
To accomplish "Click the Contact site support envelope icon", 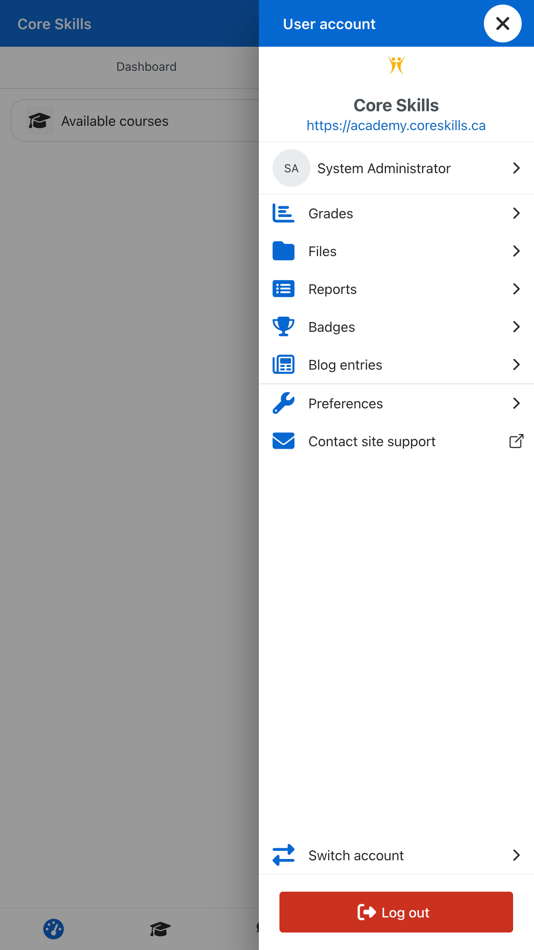I will tap(283, 441).
